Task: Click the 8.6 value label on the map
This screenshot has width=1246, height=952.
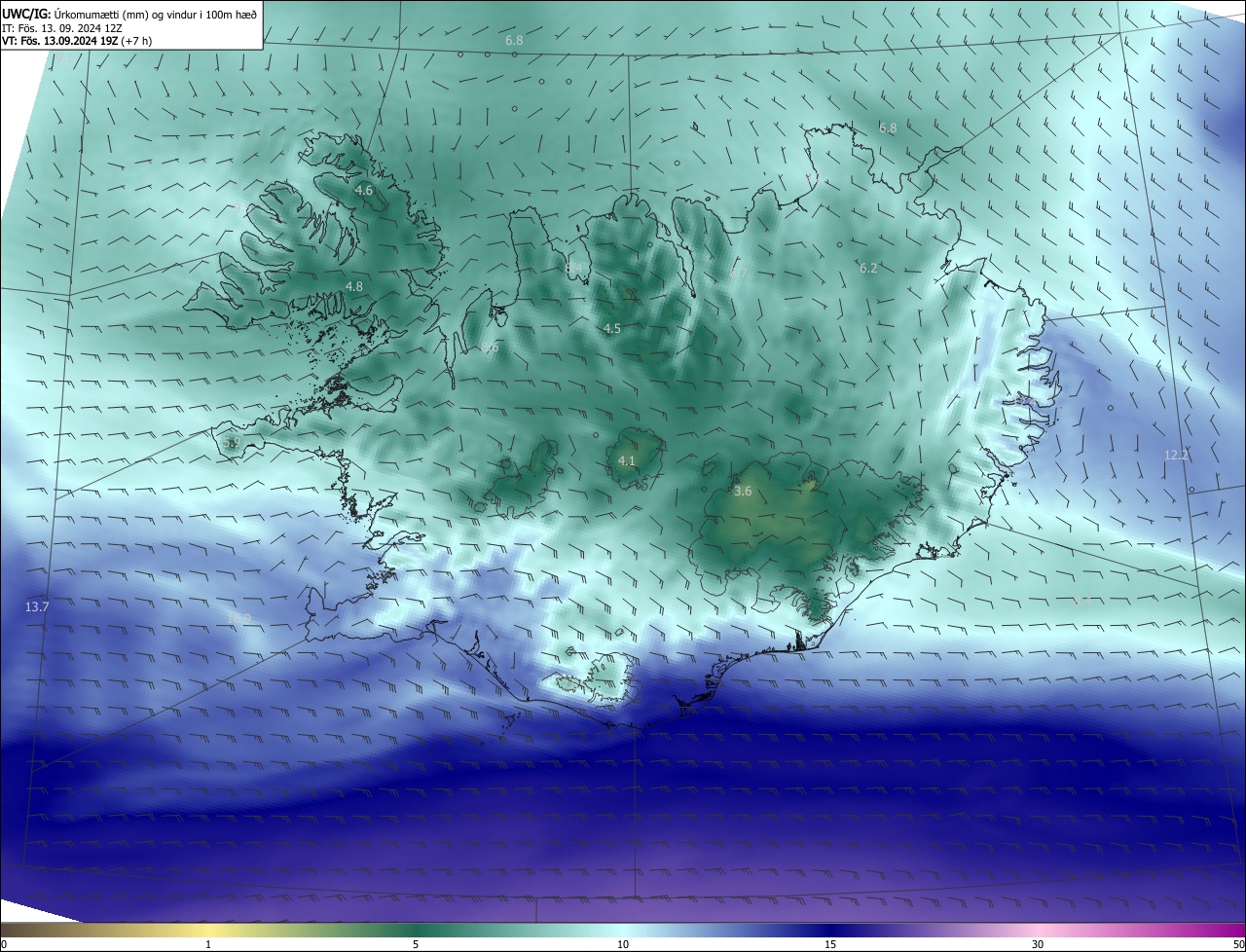Action: [x=490, y=347]
